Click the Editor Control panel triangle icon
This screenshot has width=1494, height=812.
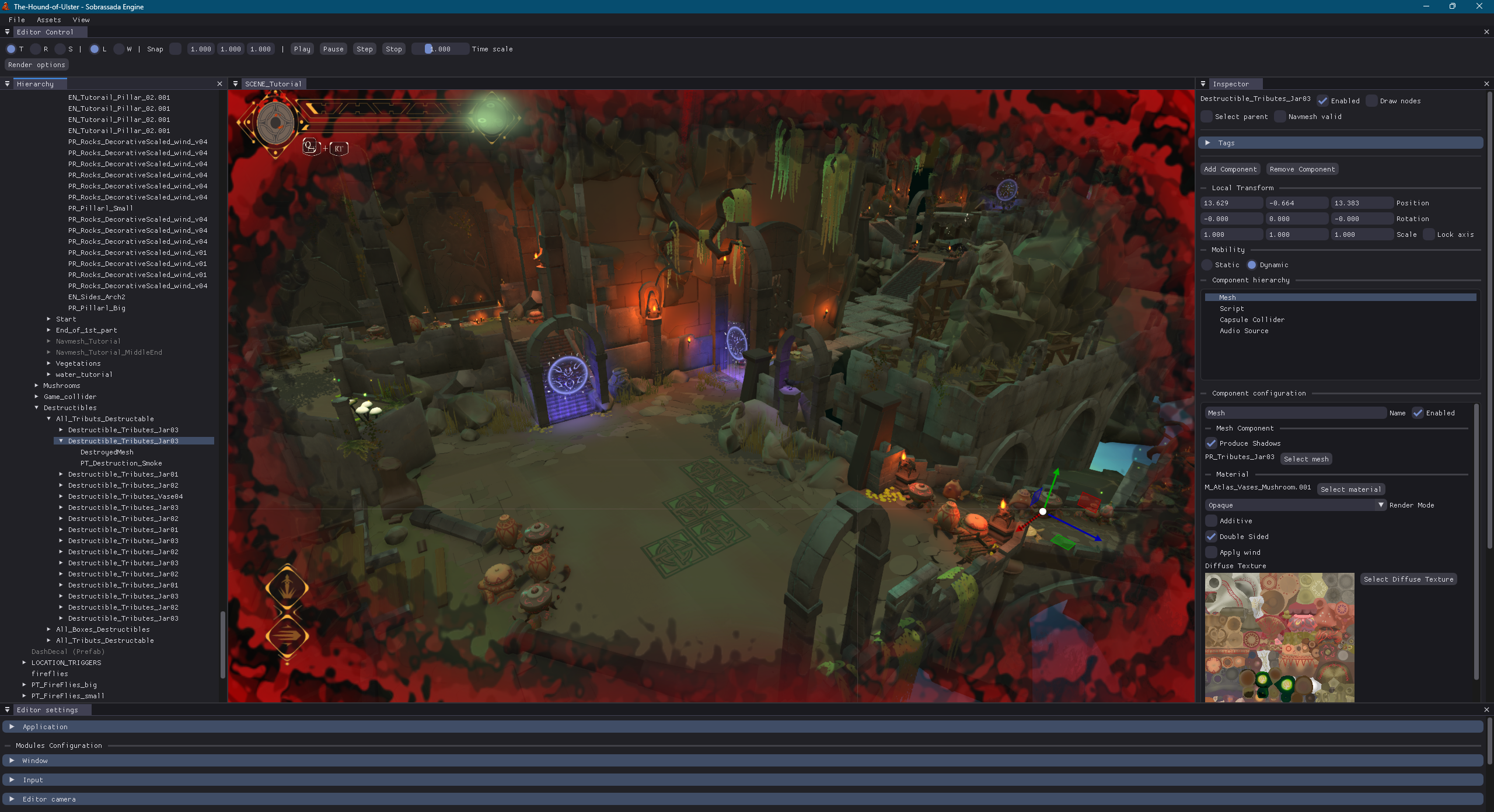[x=7, y=32]
